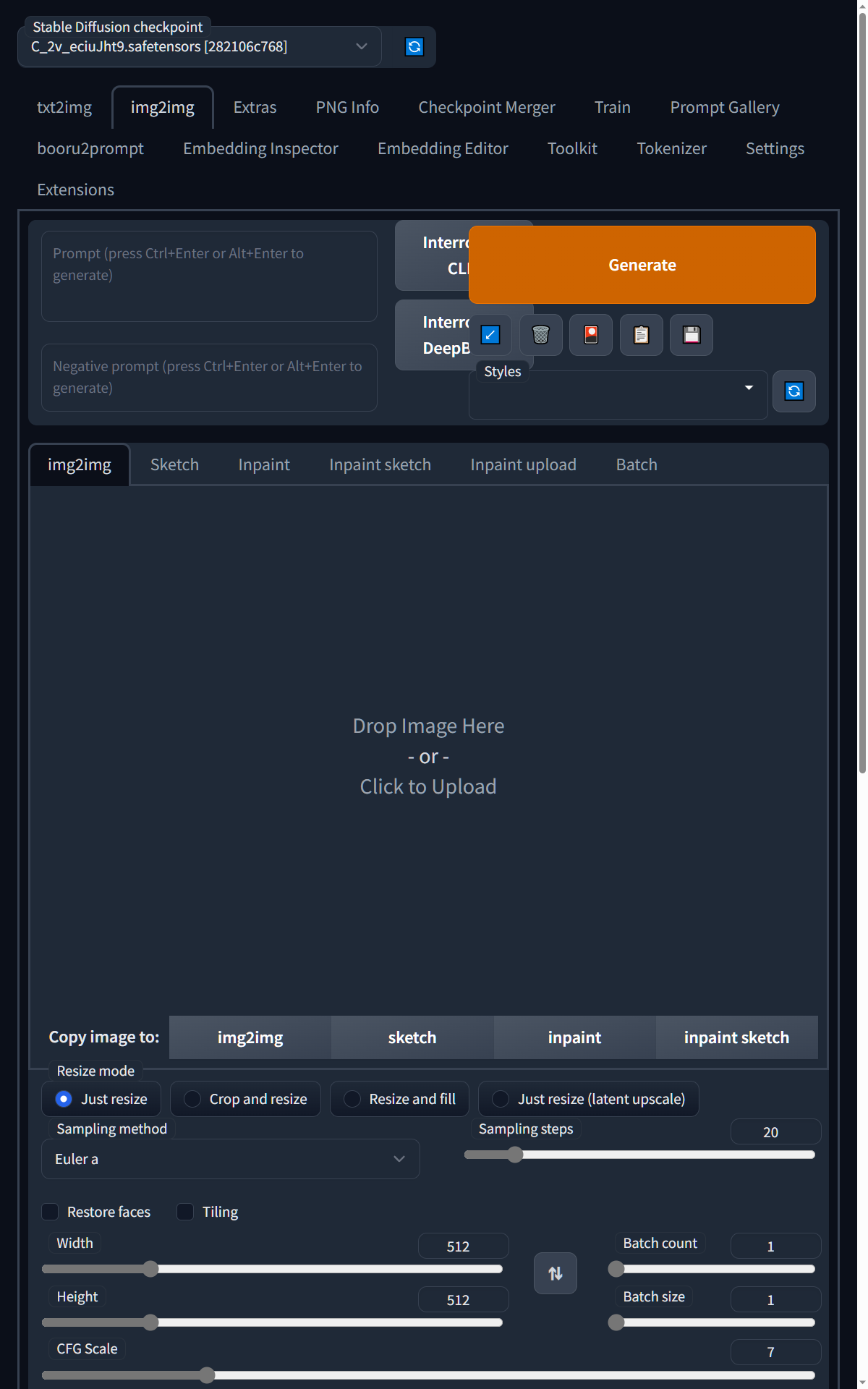
Task: Adjust the CFG Scale slider
Action: click(428, 1375)
